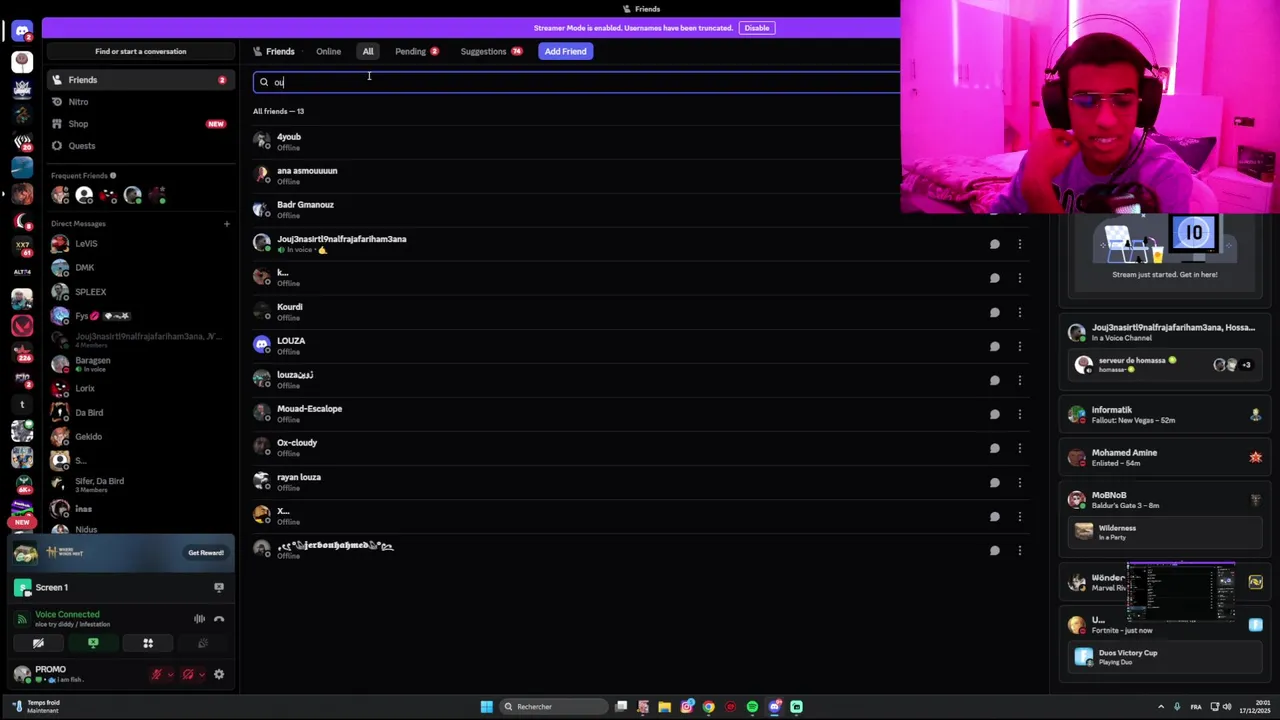The width and height of the screenshot is (1280, 720).
Task: Expand audio output options chevron
Action: tap(201, 675)
